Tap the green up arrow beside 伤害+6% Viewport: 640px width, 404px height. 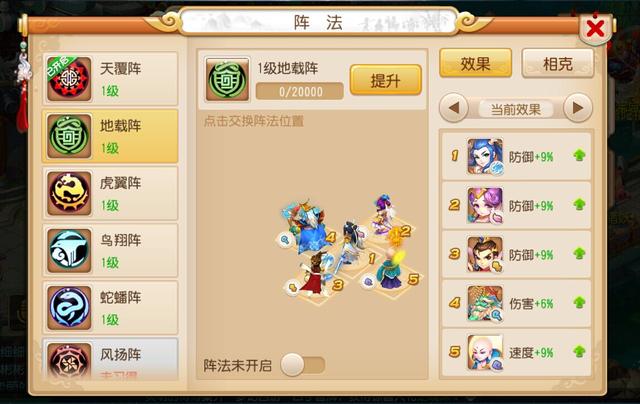coord(580,303)
